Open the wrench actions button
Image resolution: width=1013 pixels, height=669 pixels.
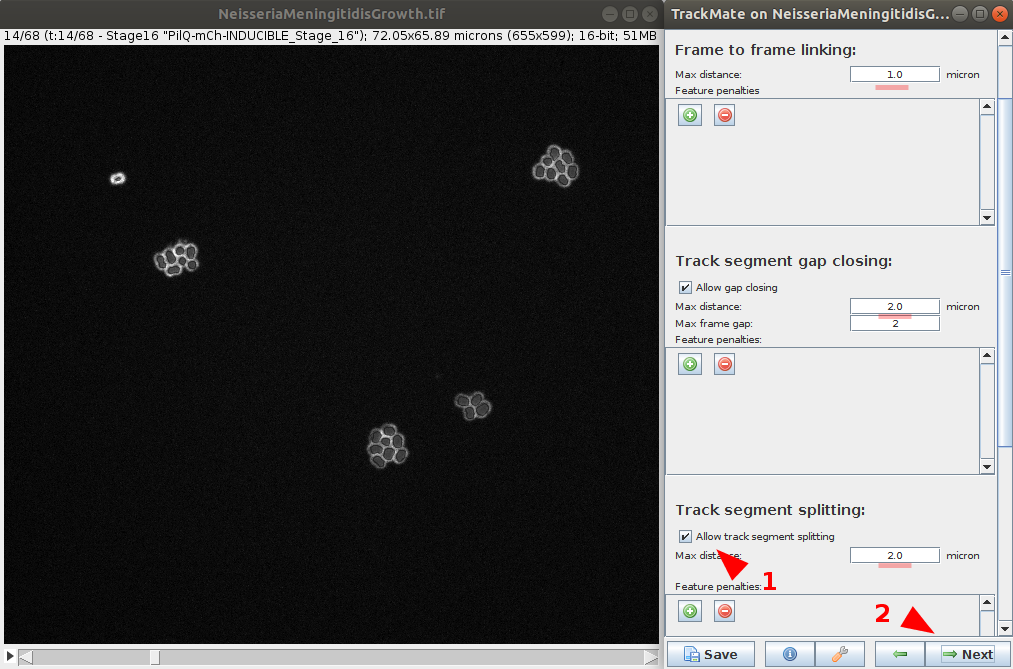(840, 654)
